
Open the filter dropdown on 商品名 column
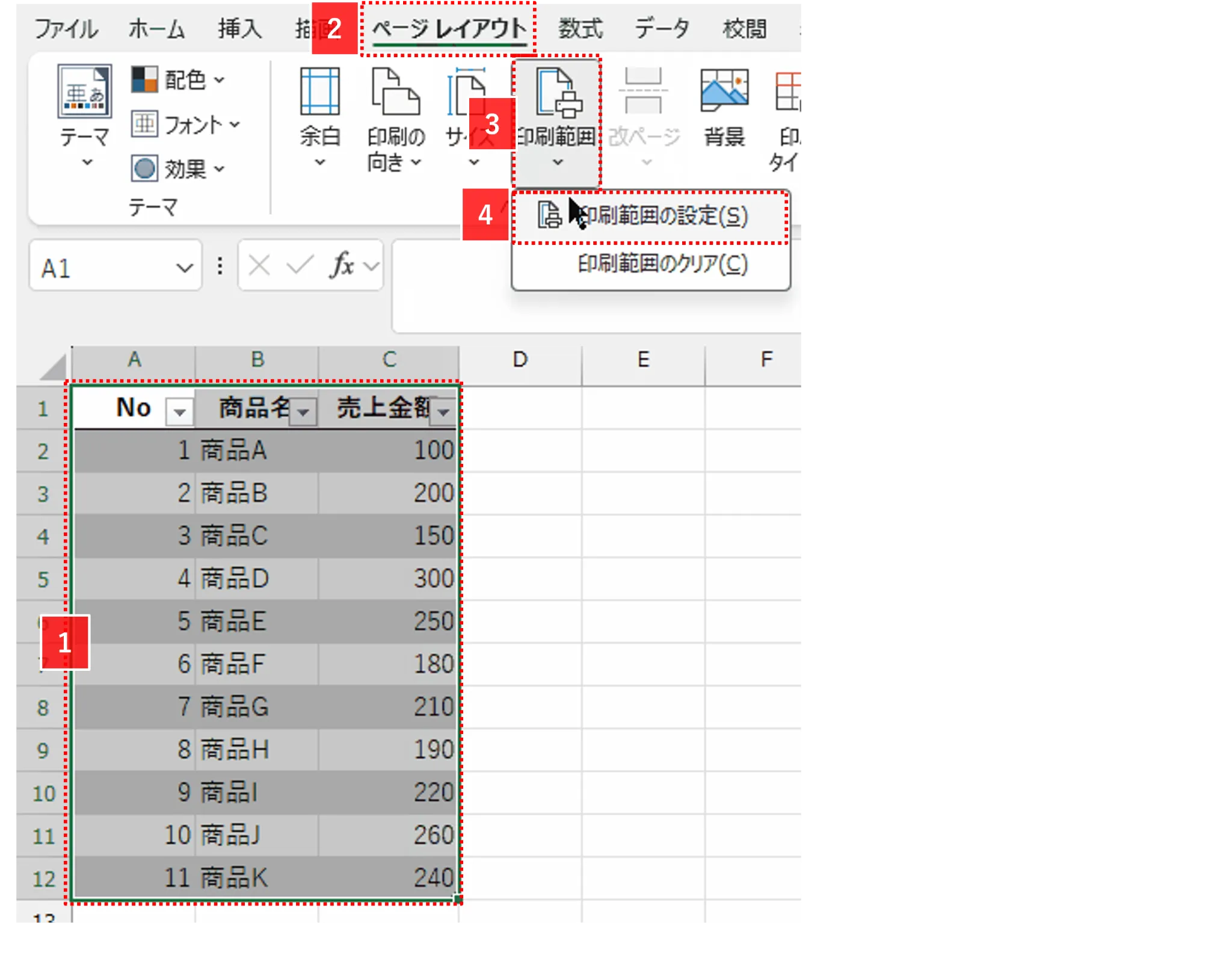click(x=304, y=412)
